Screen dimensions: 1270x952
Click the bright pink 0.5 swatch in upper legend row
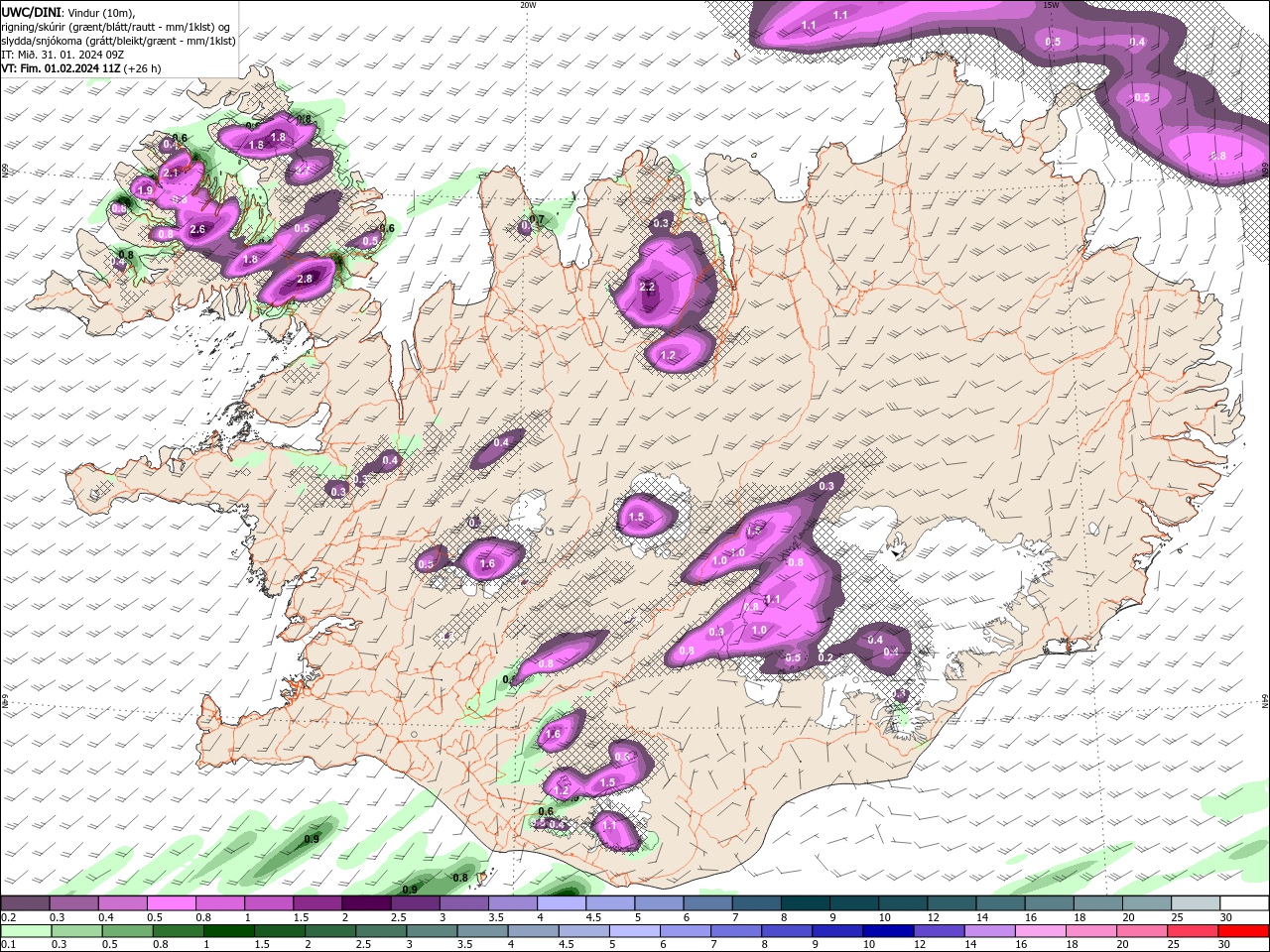click(x=171, y=903)
